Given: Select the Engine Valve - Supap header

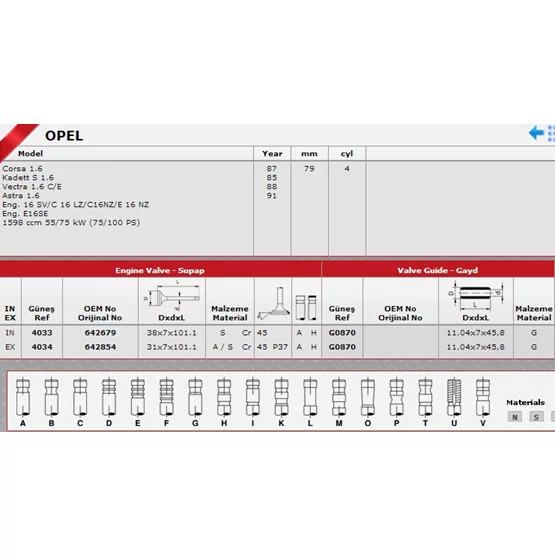Looking at the screenshot, I should point(160,270).
